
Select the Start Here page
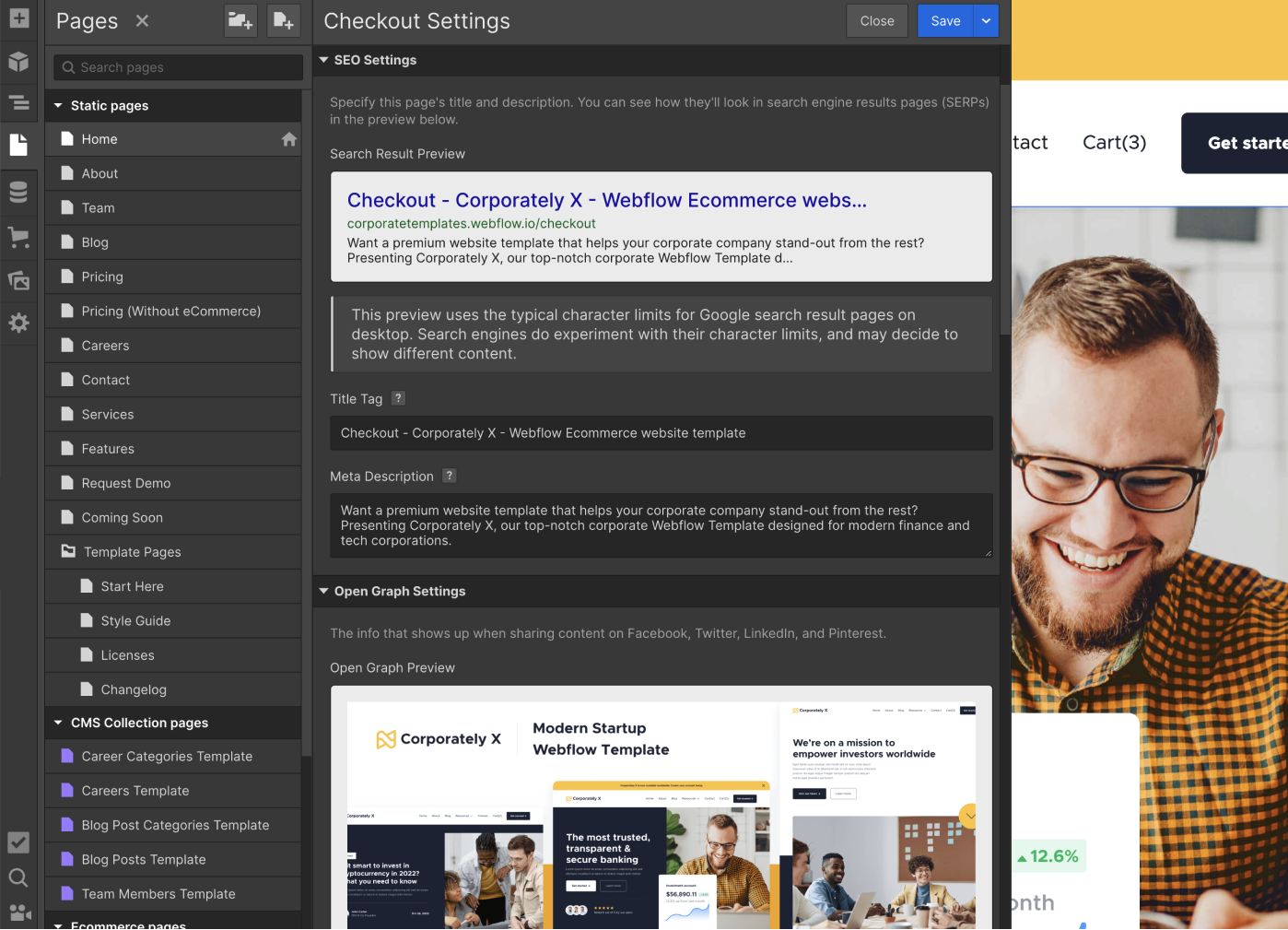point(173,586)
